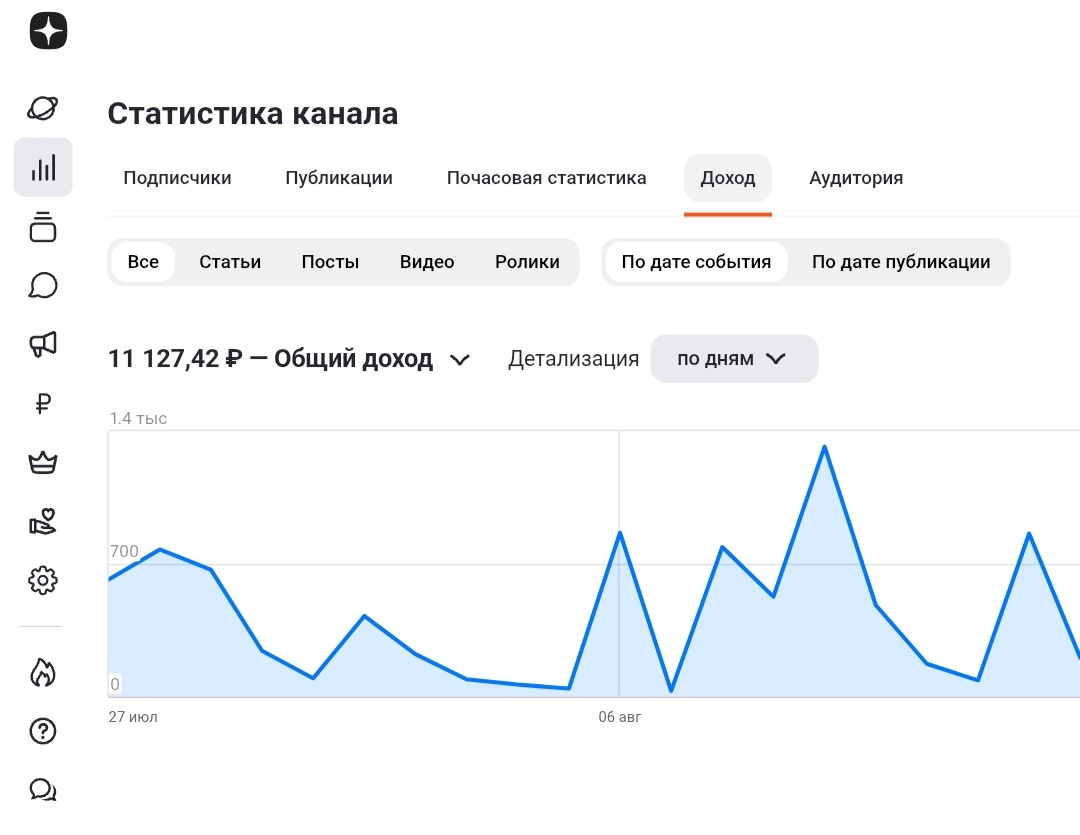Switch to the Подписчики tab

pos(177,178)
